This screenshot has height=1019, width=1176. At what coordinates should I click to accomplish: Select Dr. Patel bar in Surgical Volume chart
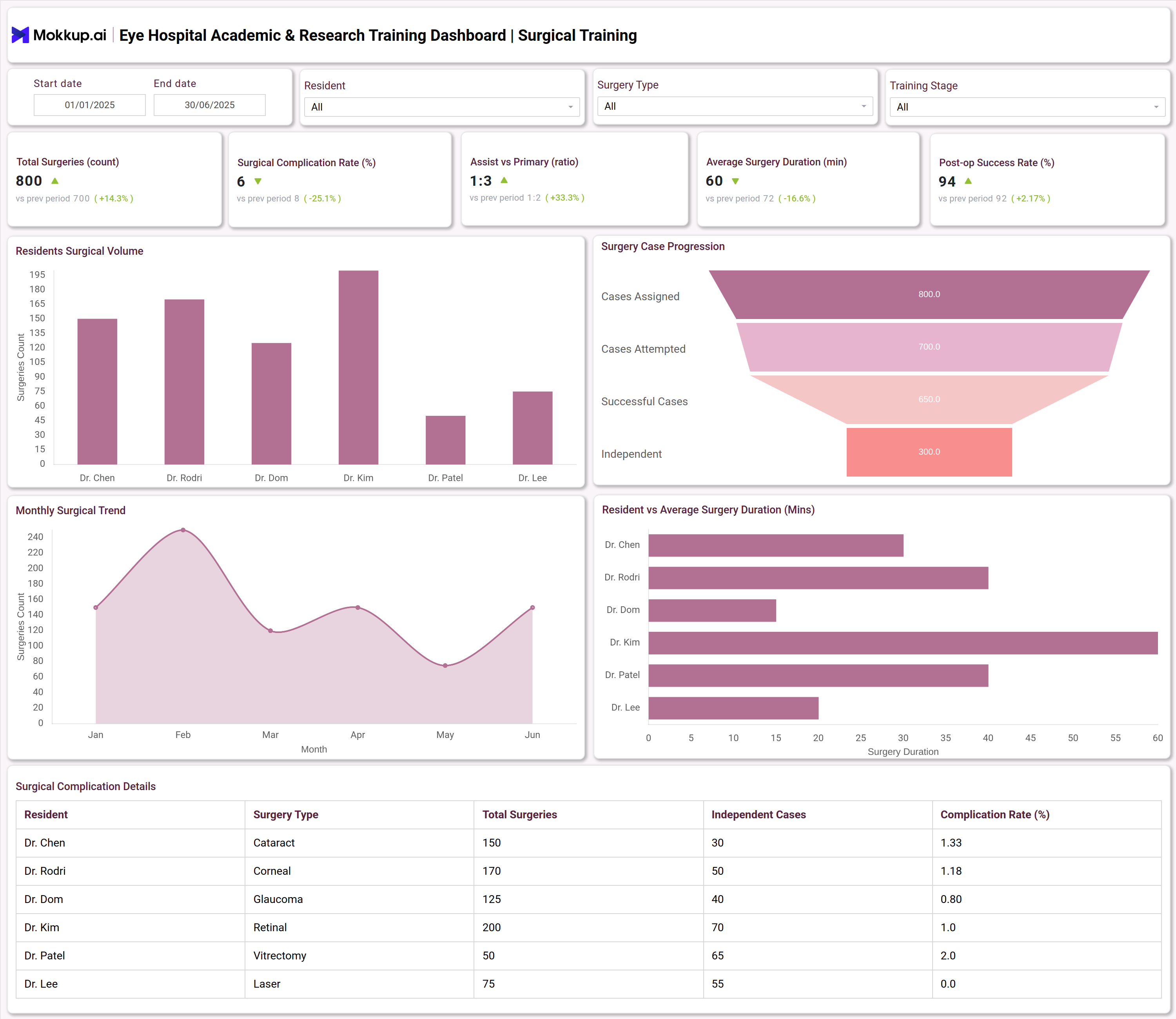445,440
